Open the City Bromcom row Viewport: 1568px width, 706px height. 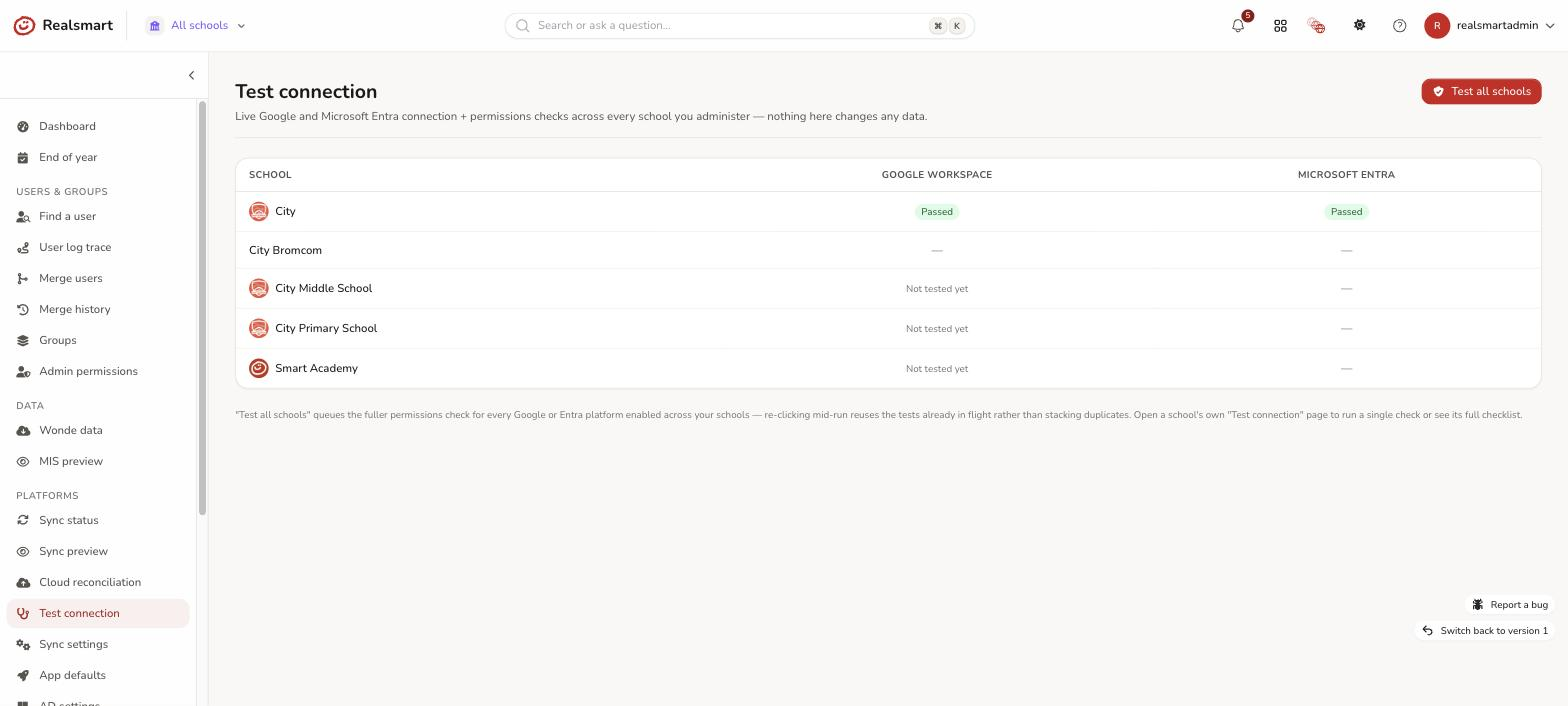tap(888, 250)
